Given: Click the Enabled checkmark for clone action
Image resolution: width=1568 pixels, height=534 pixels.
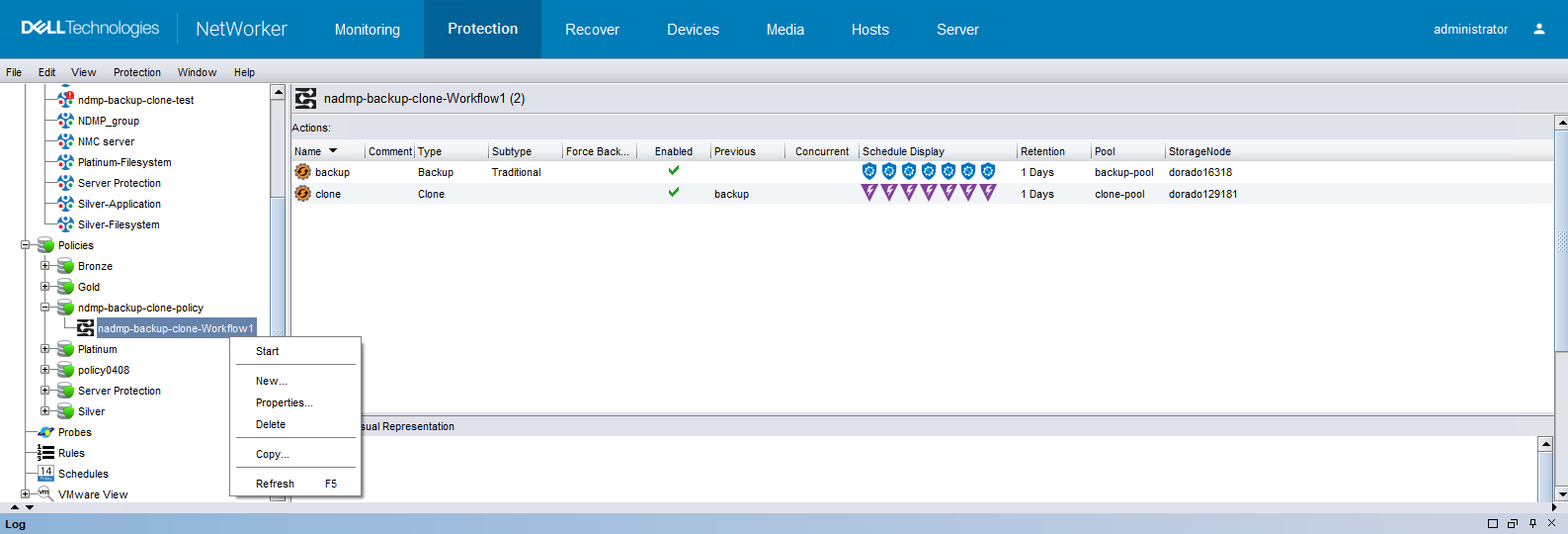Looking at the screenshot, I should click(x=674, y=192).
